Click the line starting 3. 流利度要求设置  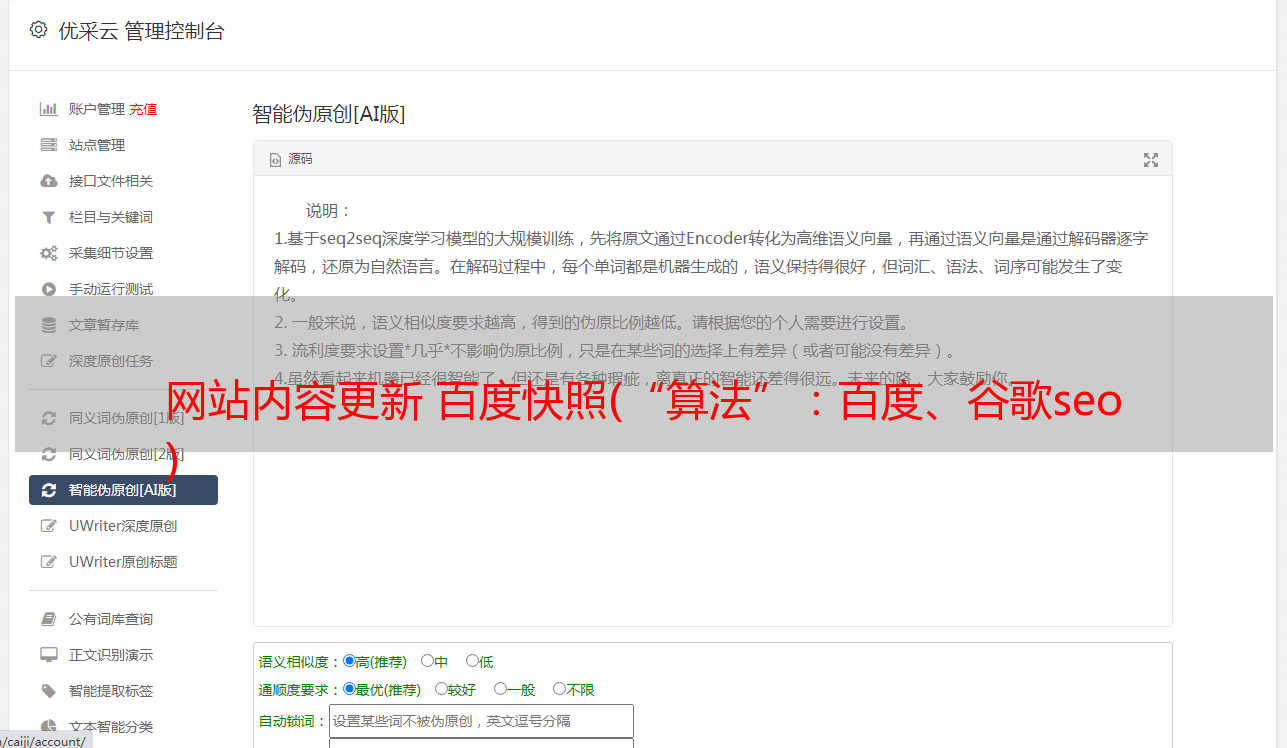(x=616, y=351)
